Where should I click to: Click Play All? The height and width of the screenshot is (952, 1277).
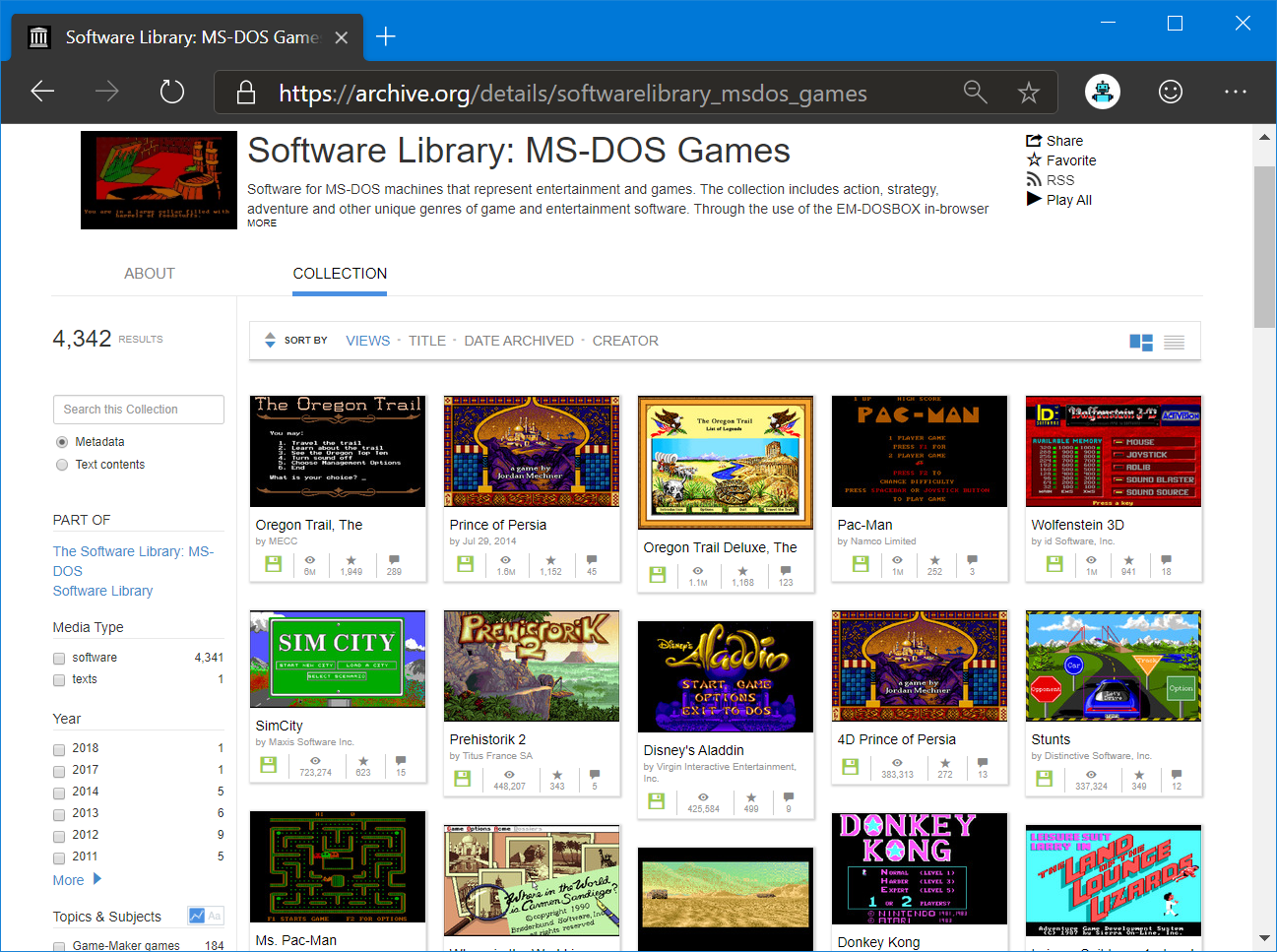pos(1059,200)
